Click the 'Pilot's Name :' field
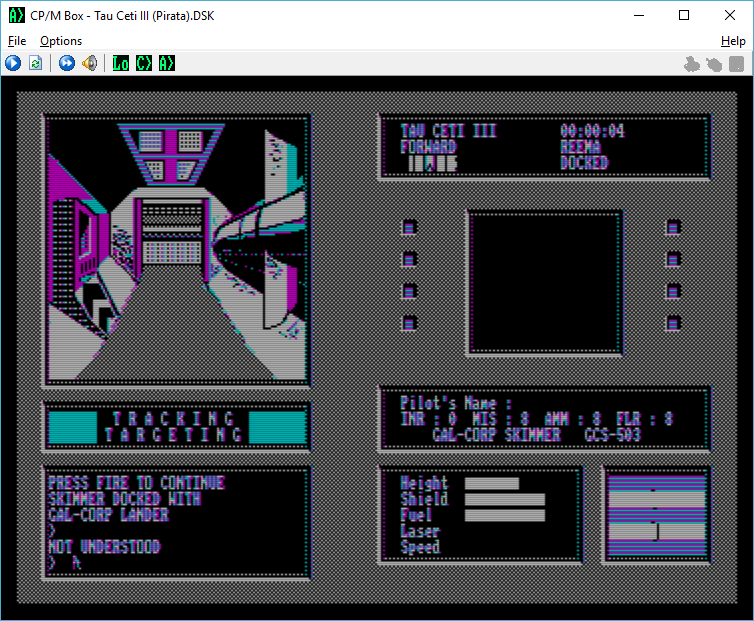This screenshot has height=621, width=754. tap(456, 403)
